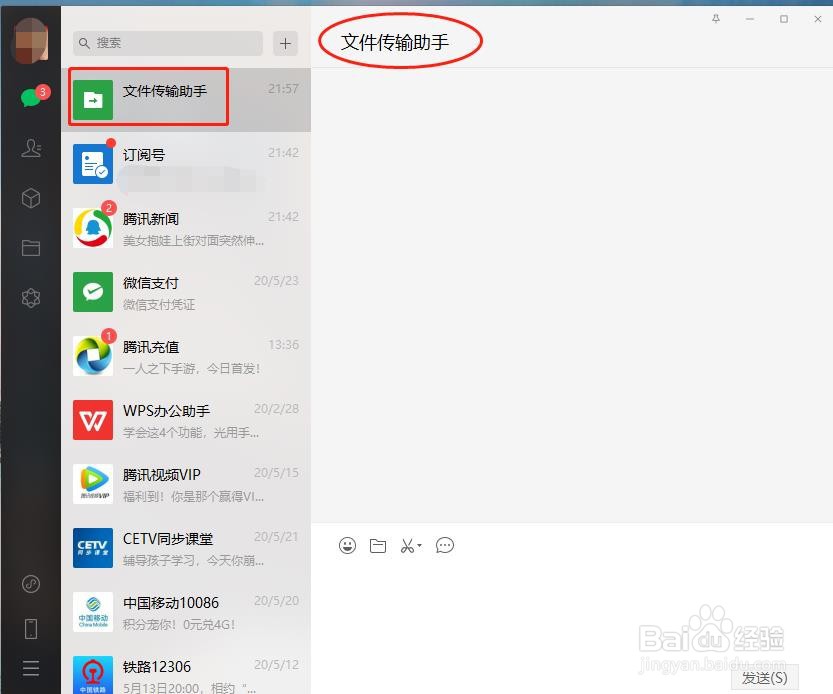Click the 腾讯新闻 penguin avatar icon
This screenshot has width=833, height=694.
pos(93,228)
